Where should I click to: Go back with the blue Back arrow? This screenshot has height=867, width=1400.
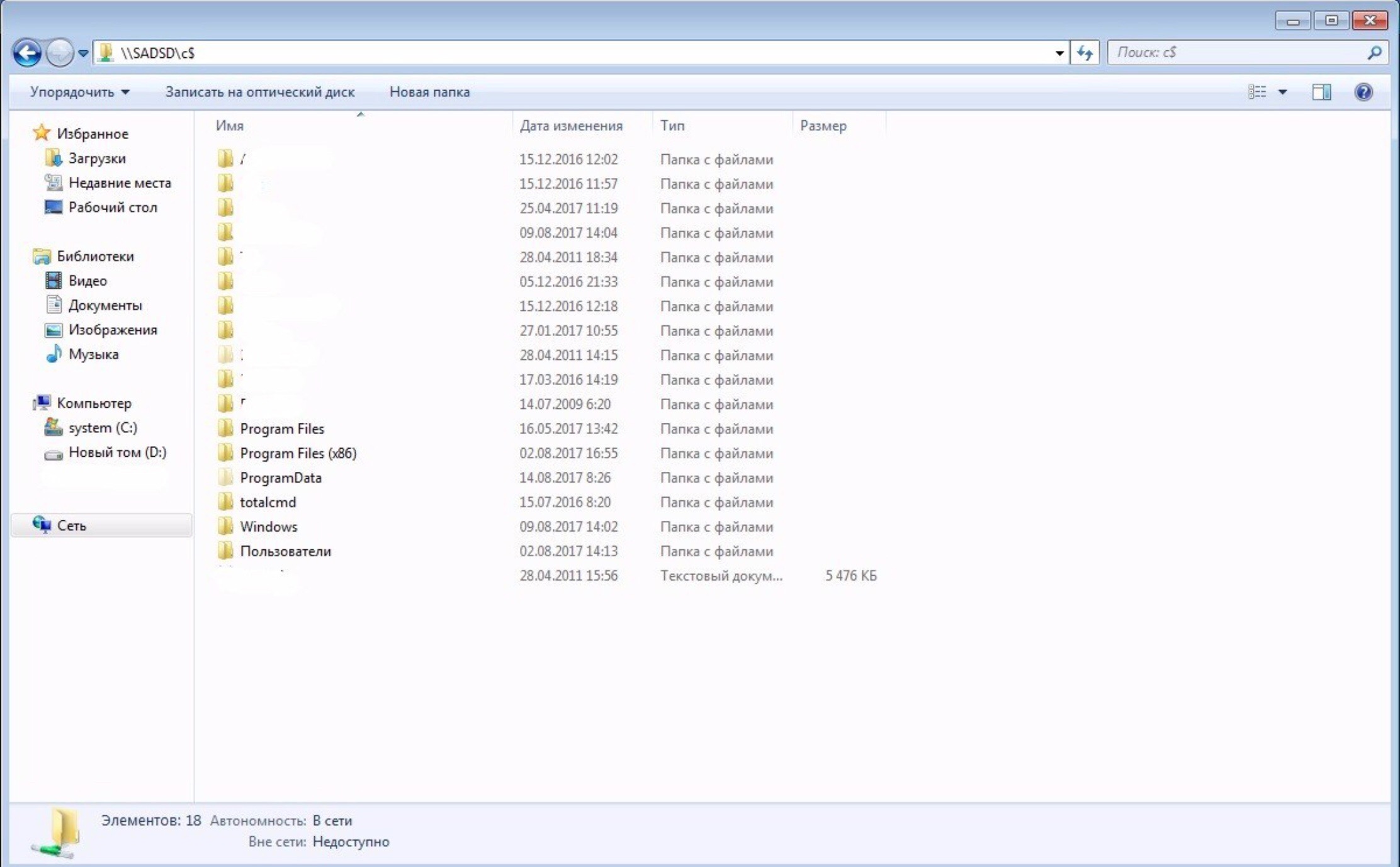pyautogui.click(x=27, y=53)
